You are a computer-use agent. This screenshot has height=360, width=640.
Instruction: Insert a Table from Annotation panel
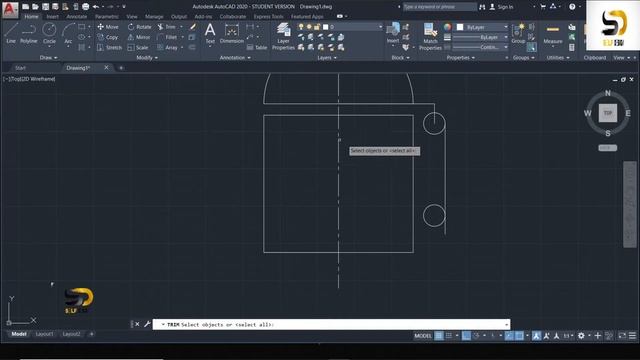(257, 47)
